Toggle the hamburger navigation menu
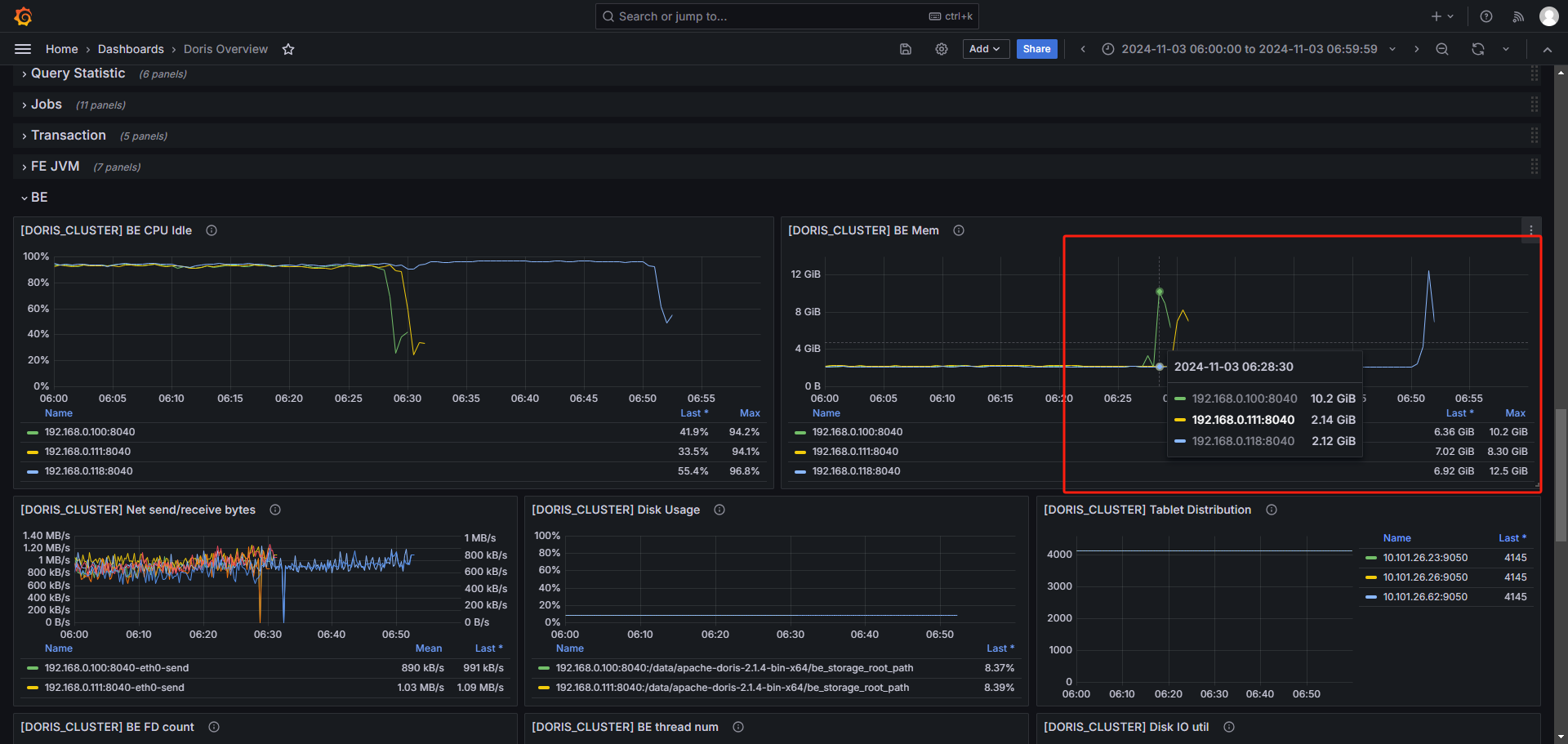This screenshot has height=744, width=1568. pyautogui.click(x=23, y=49)
